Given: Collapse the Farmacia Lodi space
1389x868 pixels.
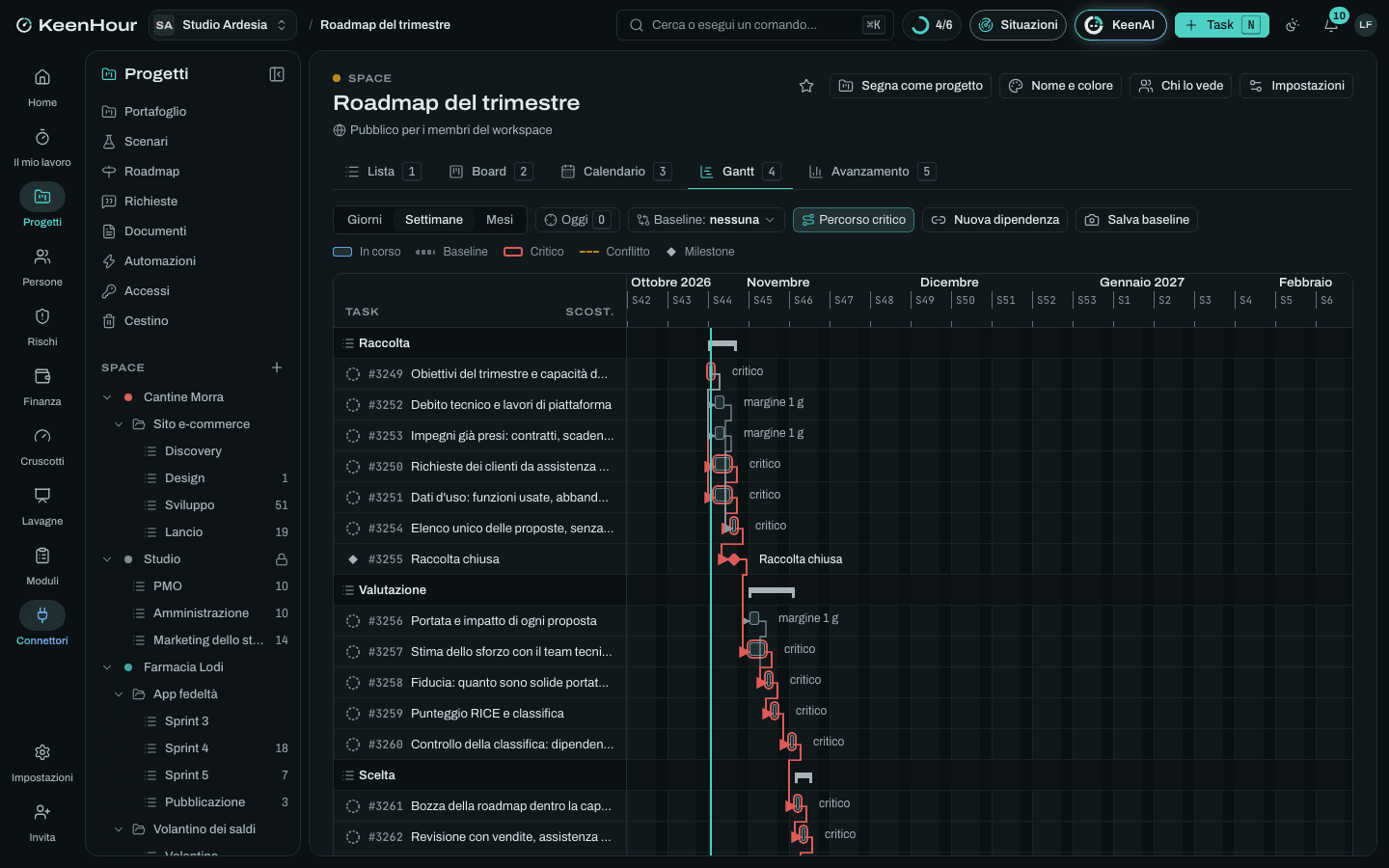Looking at the screenshot, I should 107,667.
